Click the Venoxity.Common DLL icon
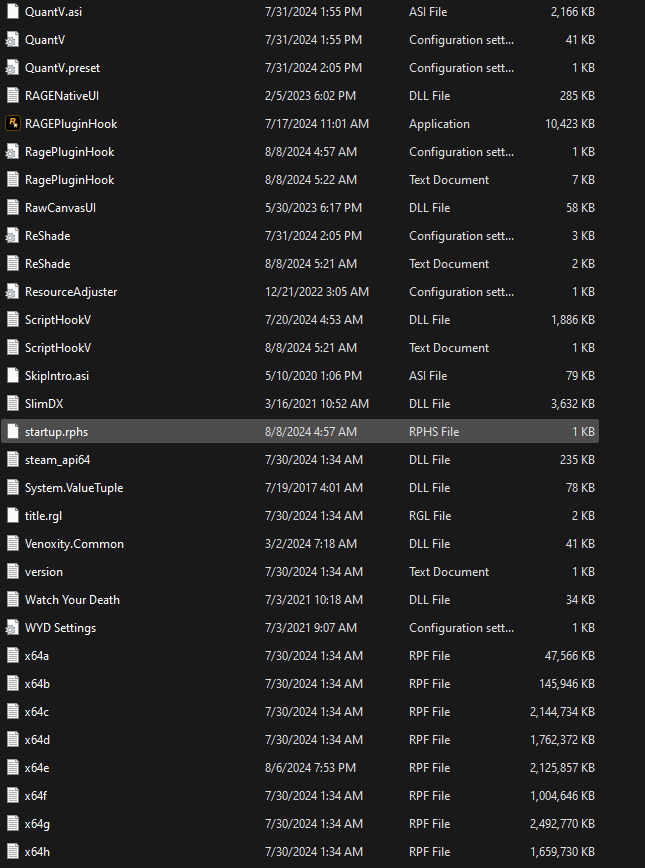645x868 pixels. [x=13, y=544]
